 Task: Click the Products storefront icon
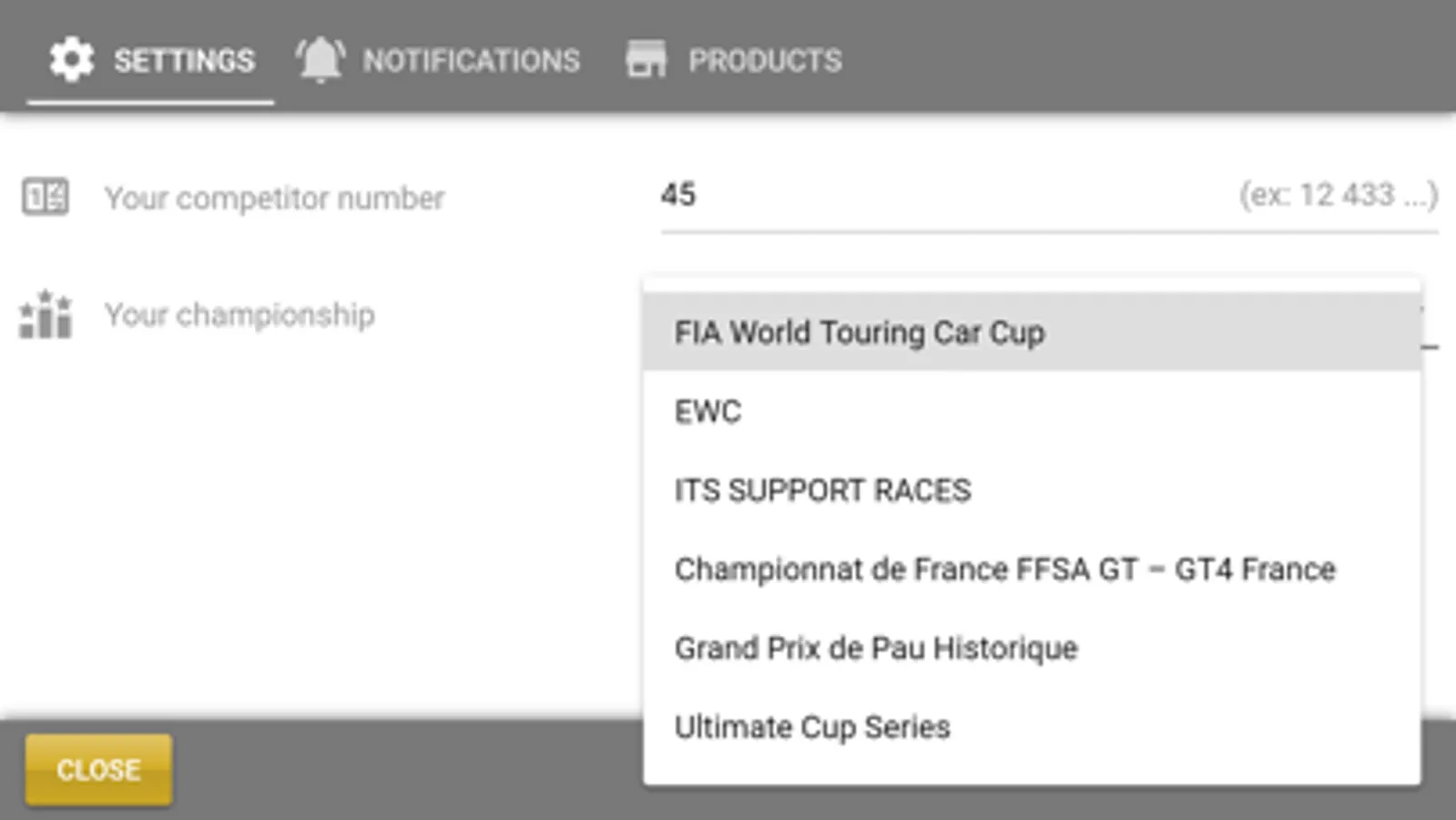click(x=647, y=60)
